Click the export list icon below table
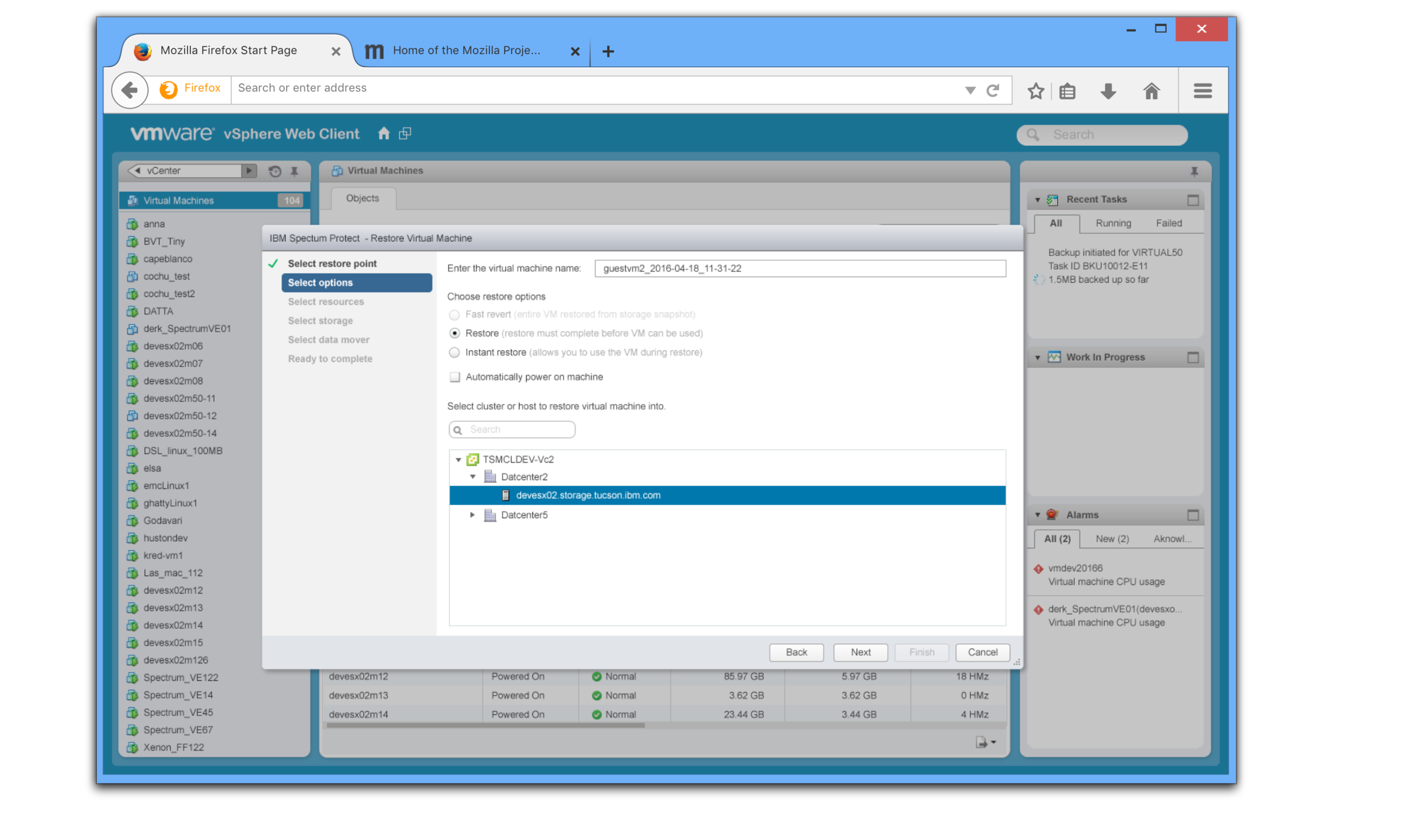Image resolution: width=1424 pixels, height=840 pixels. click(981, 743)
